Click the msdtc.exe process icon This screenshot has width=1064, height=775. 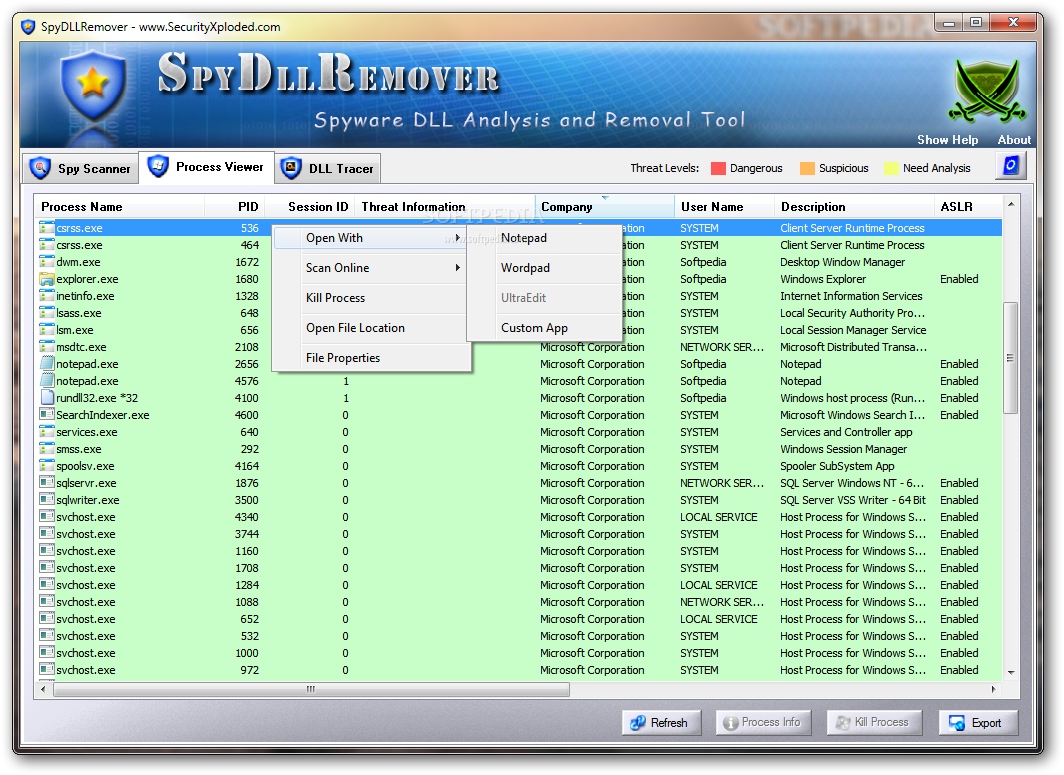pos(47,347)
